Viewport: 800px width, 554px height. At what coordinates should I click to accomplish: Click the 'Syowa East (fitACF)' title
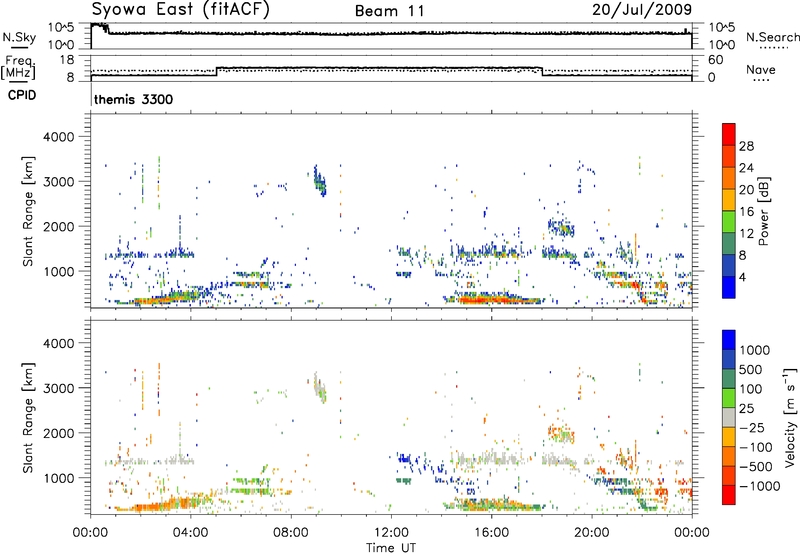point(180,10)
